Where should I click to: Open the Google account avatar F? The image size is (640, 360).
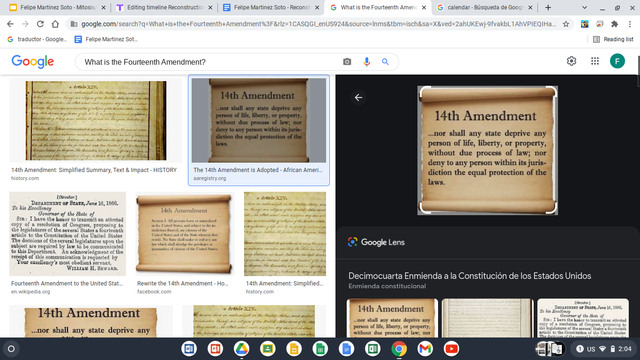[617, 61]
